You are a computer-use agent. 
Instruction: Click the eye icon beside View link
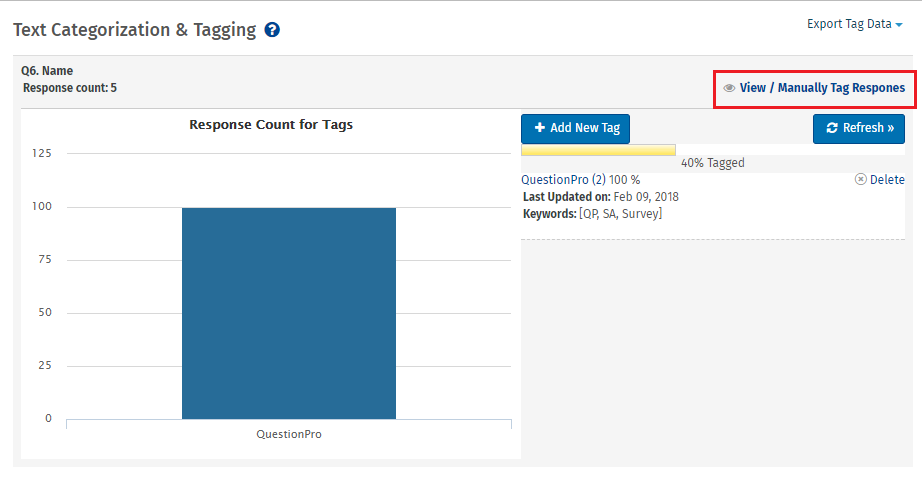click(x=729, y=88)
